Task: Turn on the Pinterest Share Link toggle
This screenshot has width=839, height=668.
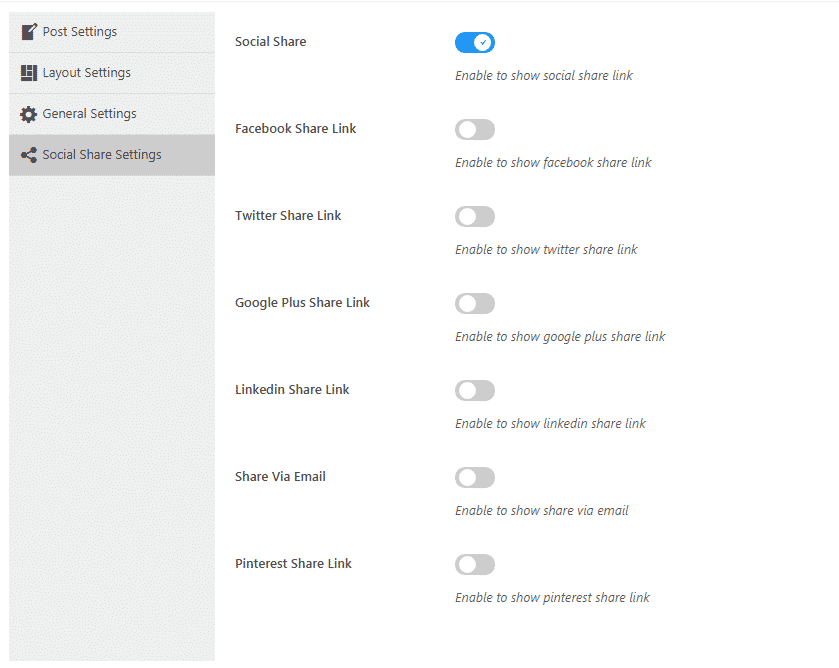Action: pyautogui.click(x=475, y=564)
